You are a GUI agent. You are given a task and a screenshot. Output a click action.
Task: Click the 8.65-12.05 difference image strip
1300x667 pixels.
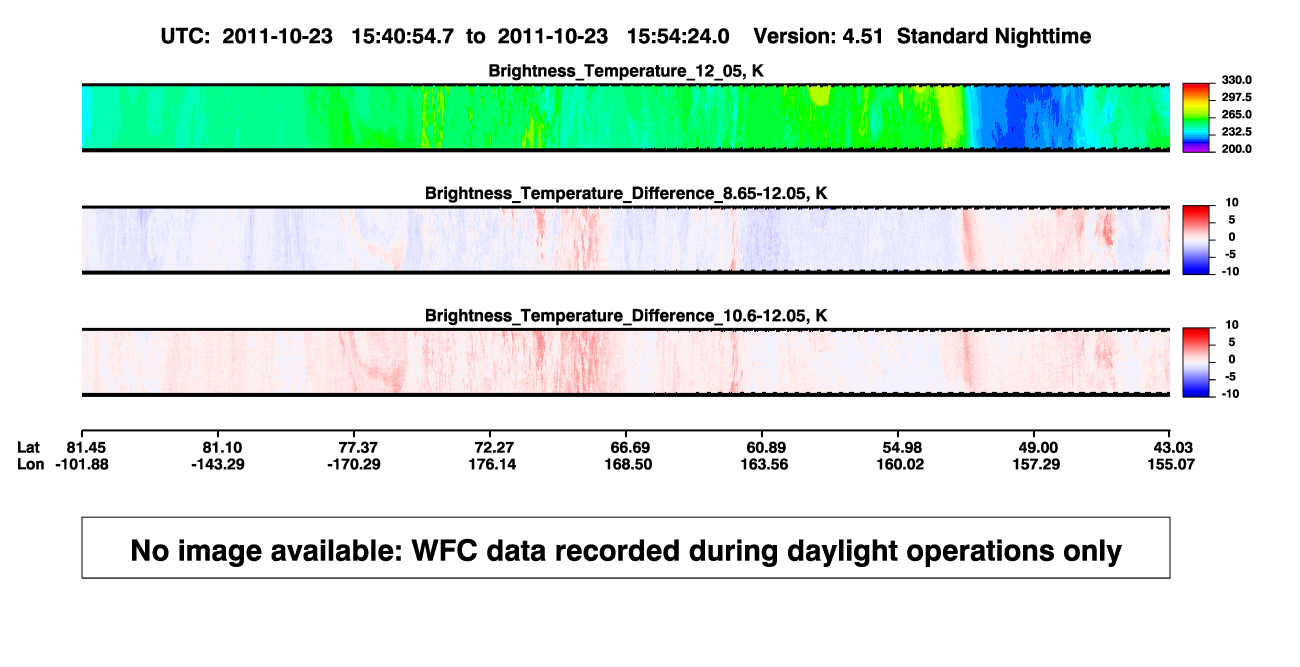pos(626,240)
